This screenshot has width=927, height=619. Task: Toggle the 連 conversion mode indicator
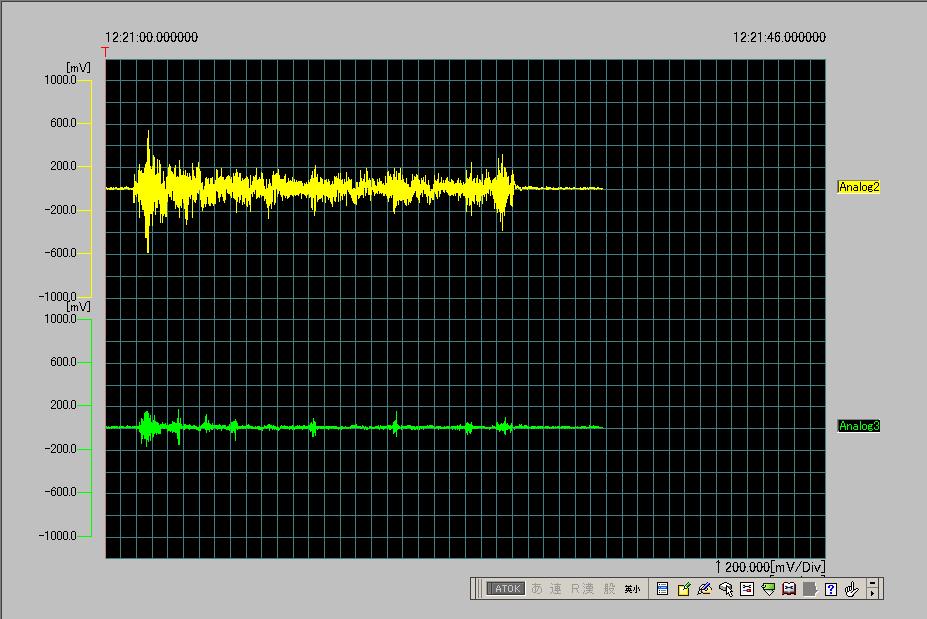tap(556, 589)
